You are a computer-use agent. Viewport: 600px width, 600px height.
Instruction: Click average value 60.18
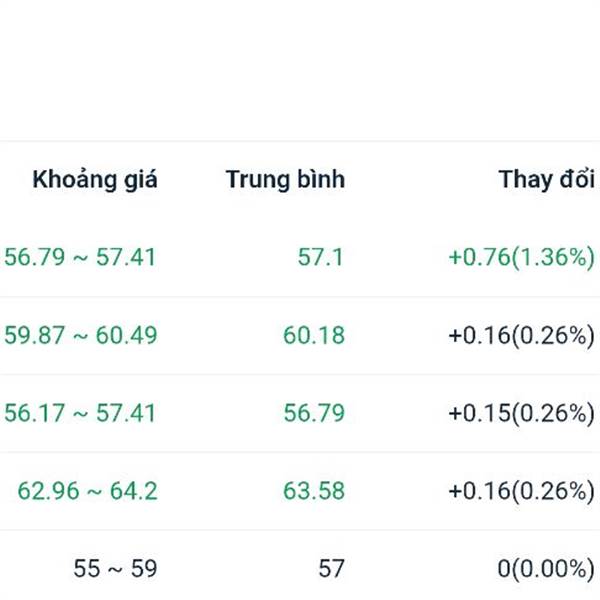point(314,335)
